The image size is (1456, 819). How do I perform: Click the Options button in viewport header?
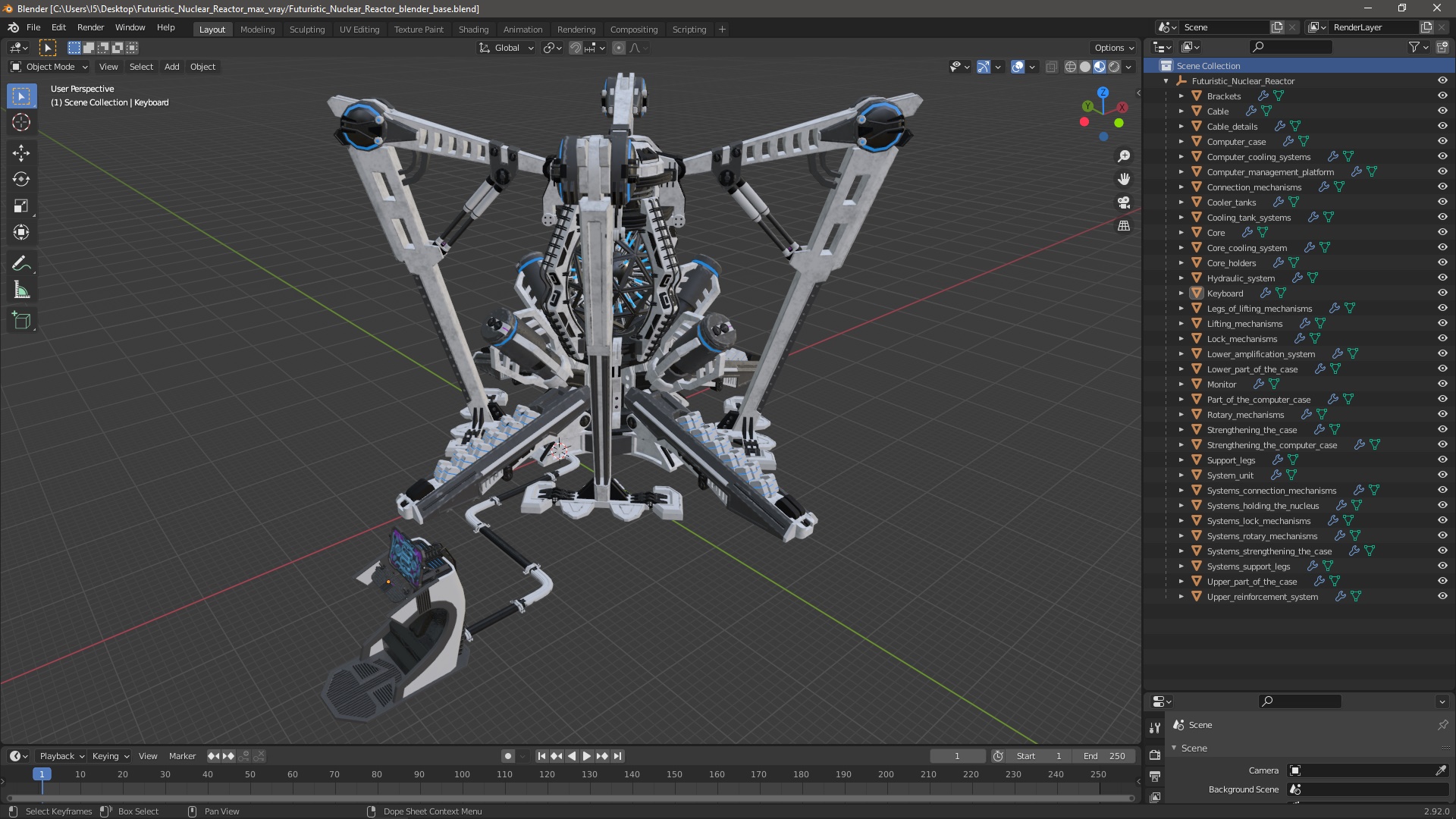[1114, 48]
